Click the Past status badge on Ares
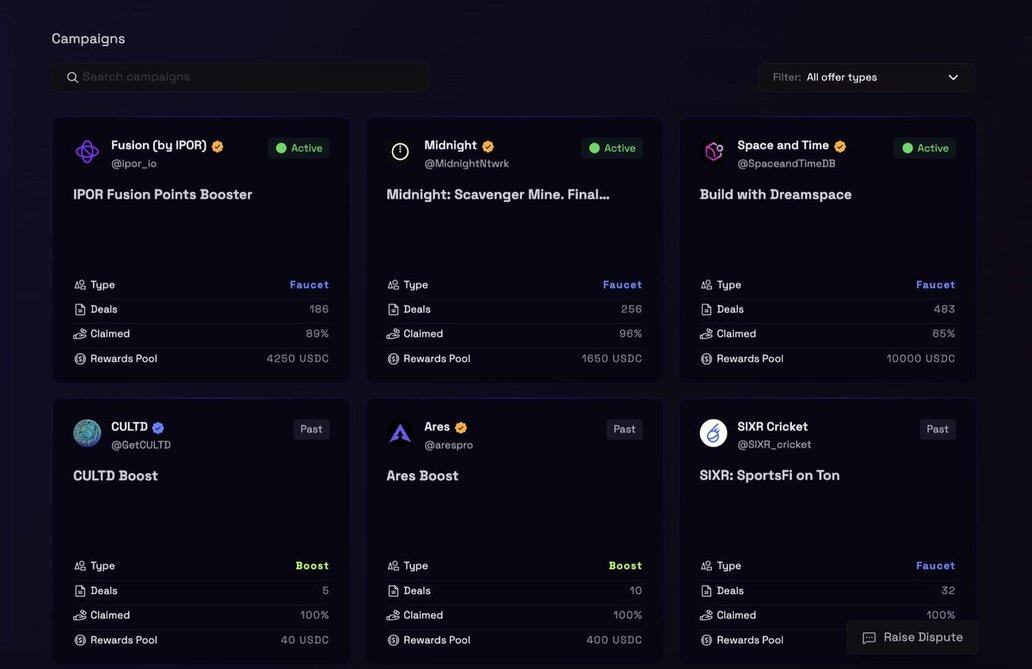This screenshot has height=669, width=1032. click(624, 429)
